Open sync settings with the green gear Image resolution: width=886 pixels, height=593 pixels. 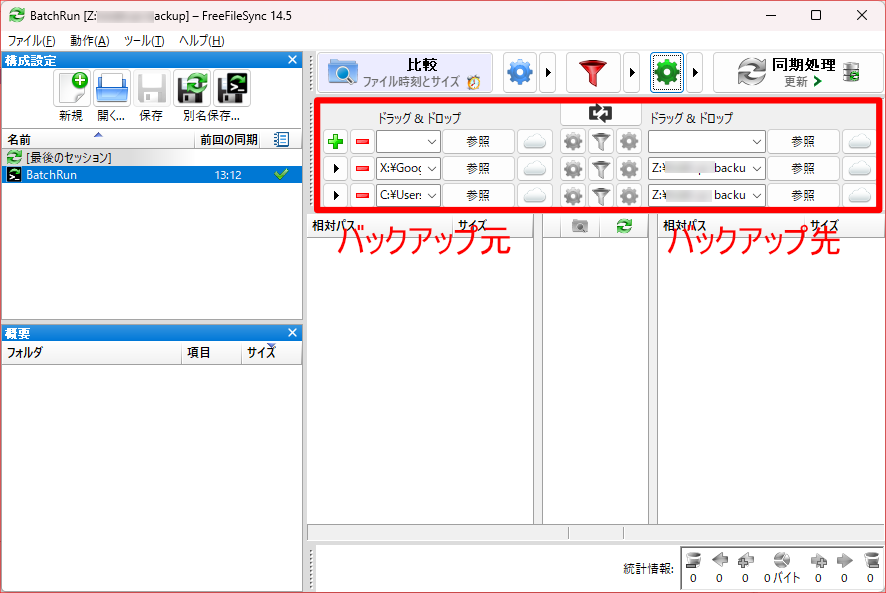click(x=666, y=73)
